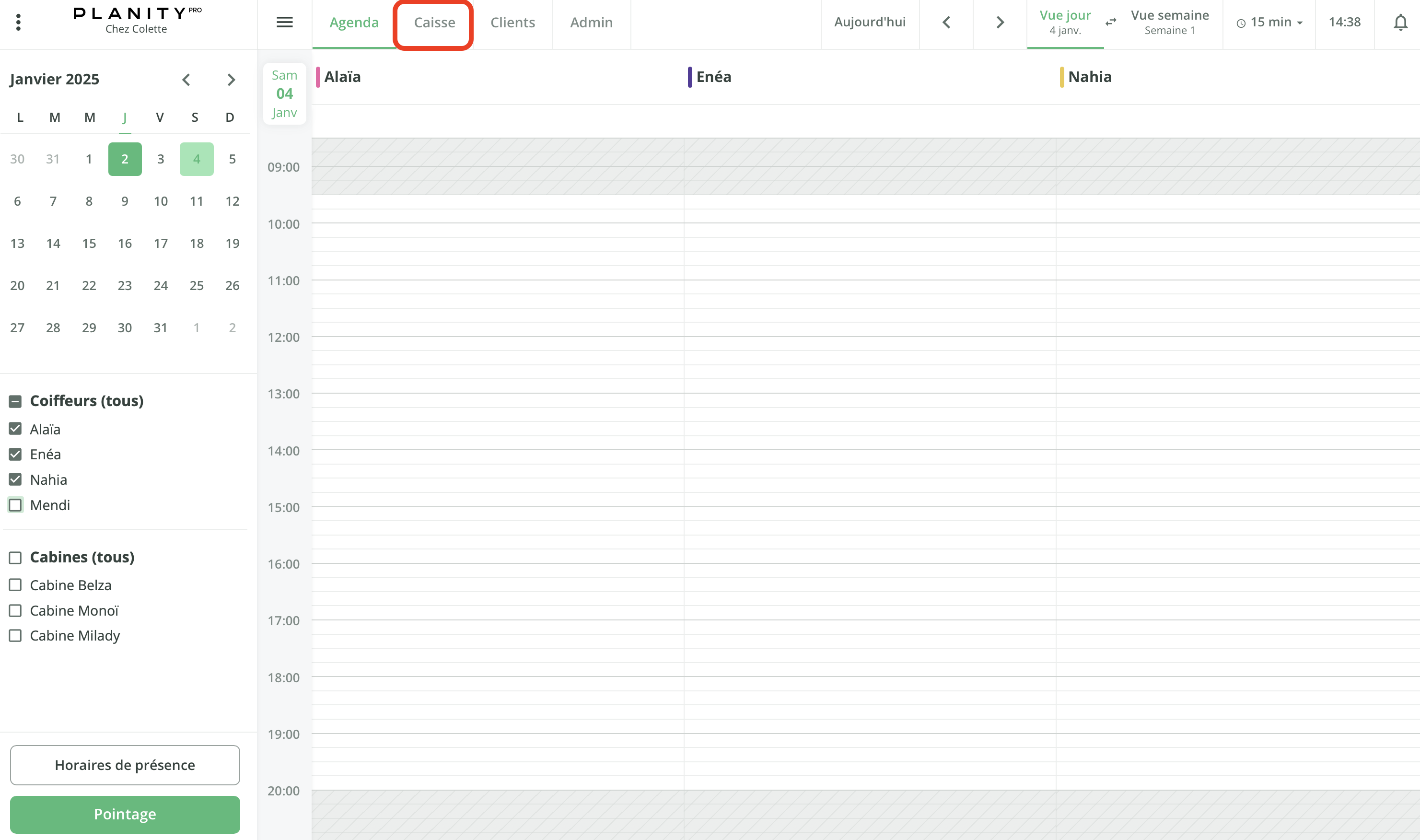Toggle the hamburger sidebar menu
The height and width of the screenshot is (840, 1420).
pos(284,22)
